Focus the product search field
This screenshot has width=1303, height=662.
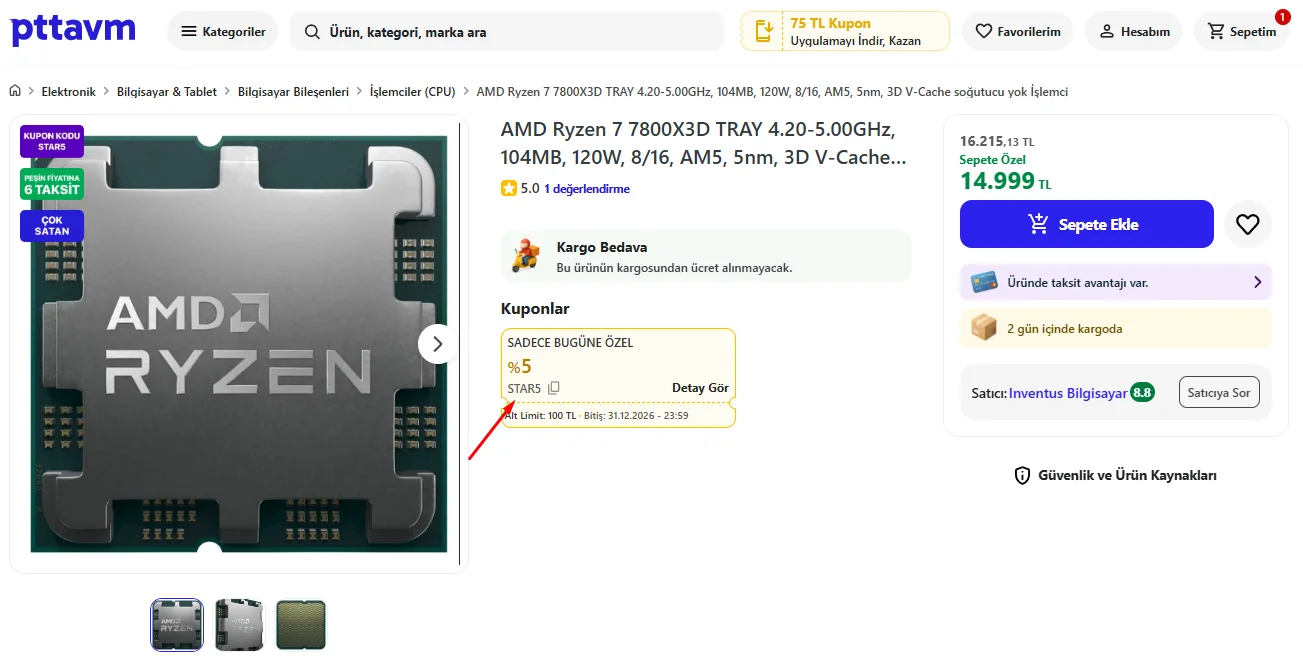(x=507, y=31)
